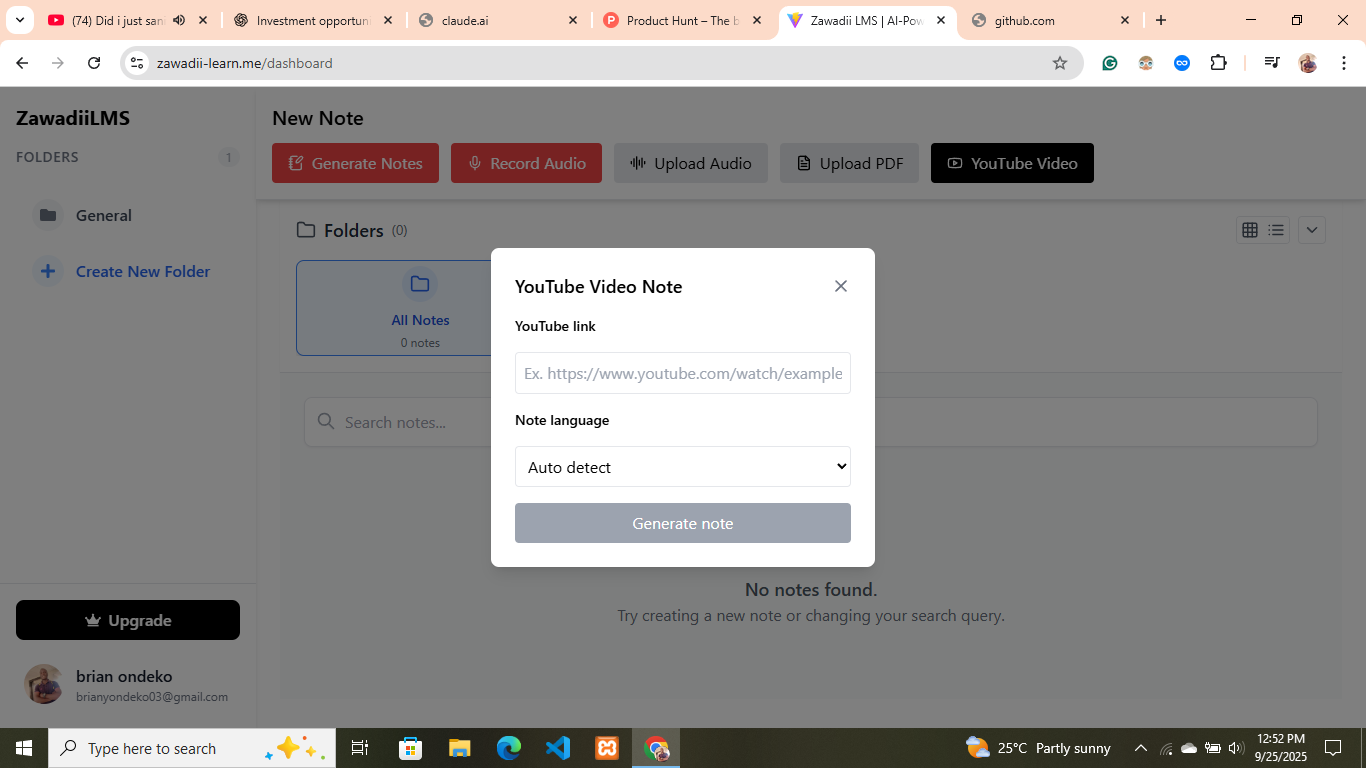
Task: Switch to the github.com tab
Action: [1052, 20]
